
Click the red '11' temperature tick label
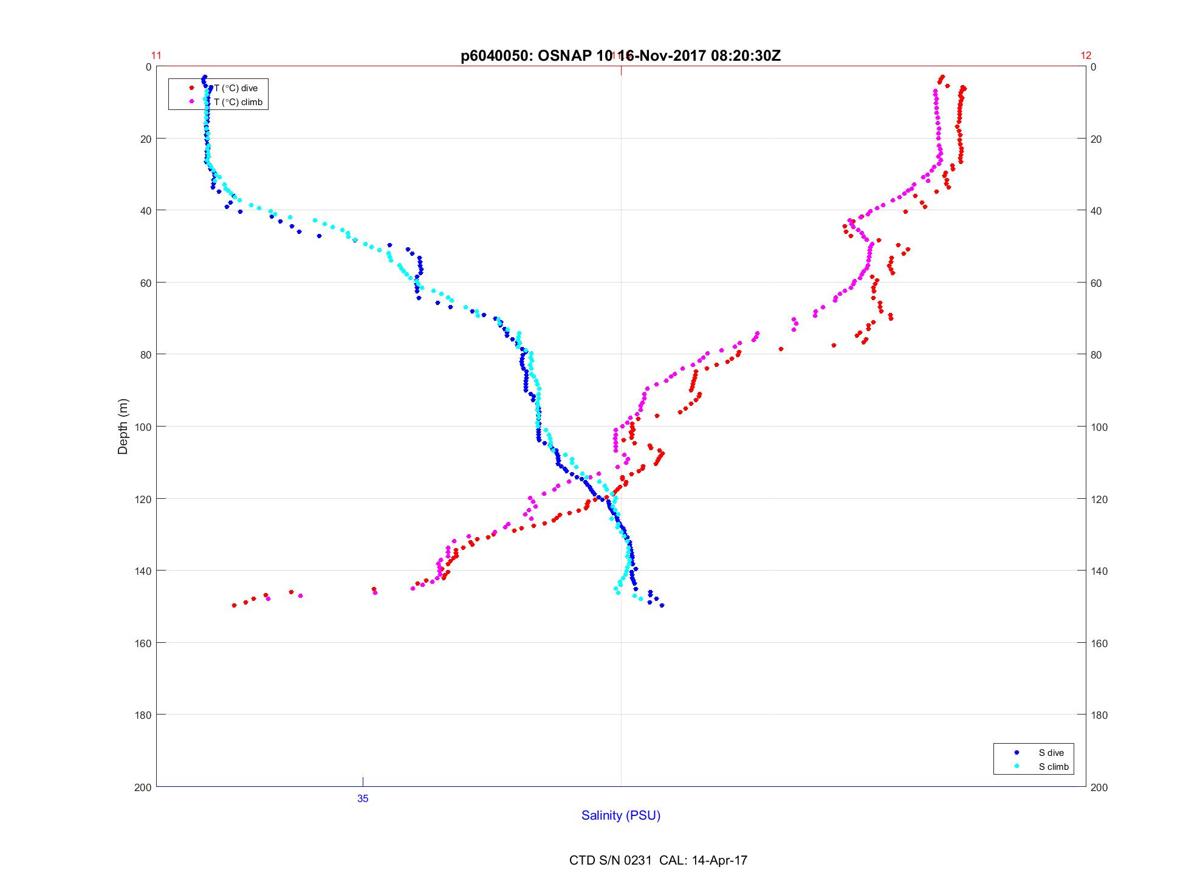point(156,56)
